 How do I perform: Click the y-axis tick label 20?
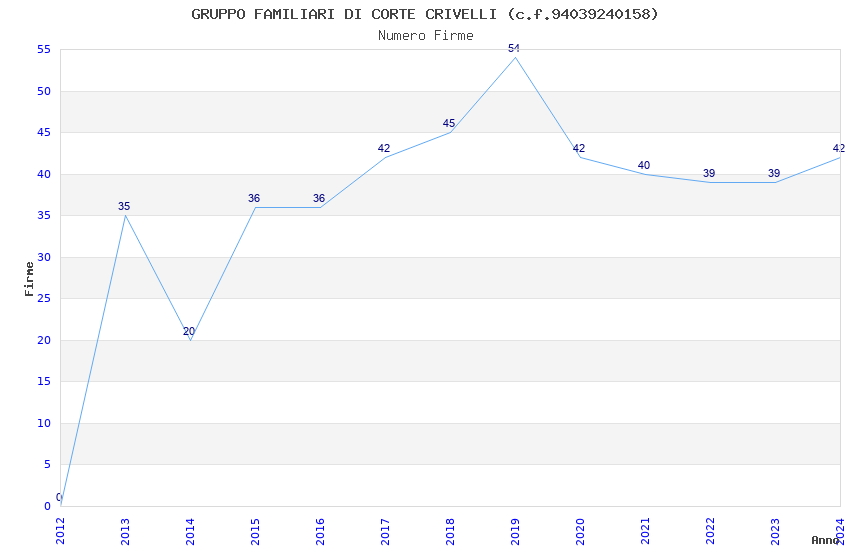44,340
